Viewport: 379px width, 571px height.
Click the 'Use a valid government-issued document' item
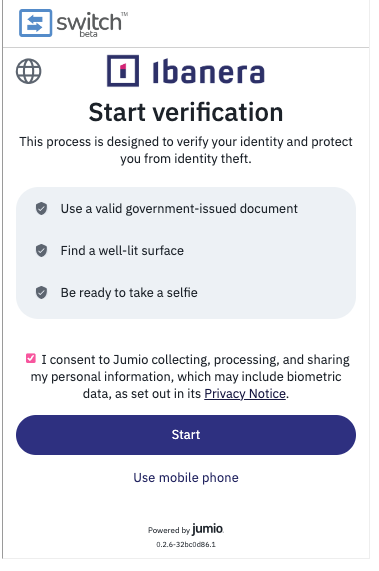click(x=179, y=209)
